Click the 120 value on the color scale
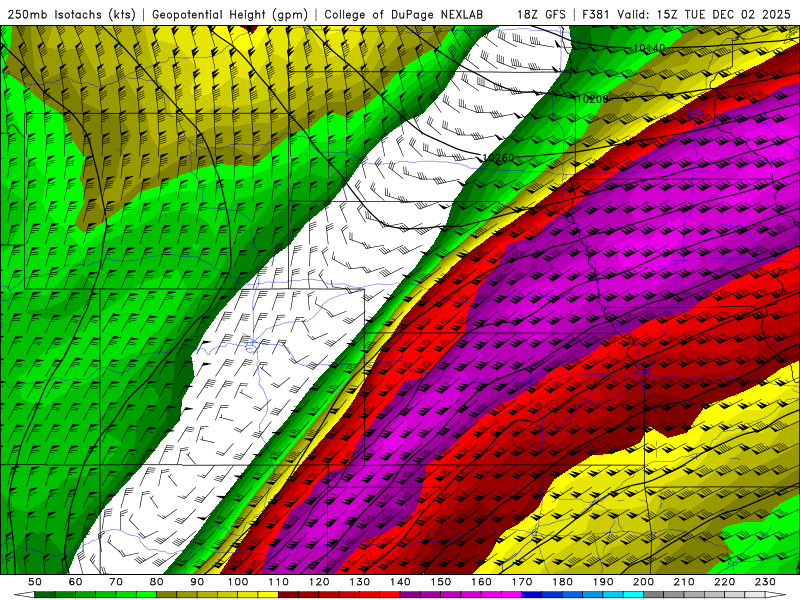This screenshot has width=800, height=600. click(319, 582)
